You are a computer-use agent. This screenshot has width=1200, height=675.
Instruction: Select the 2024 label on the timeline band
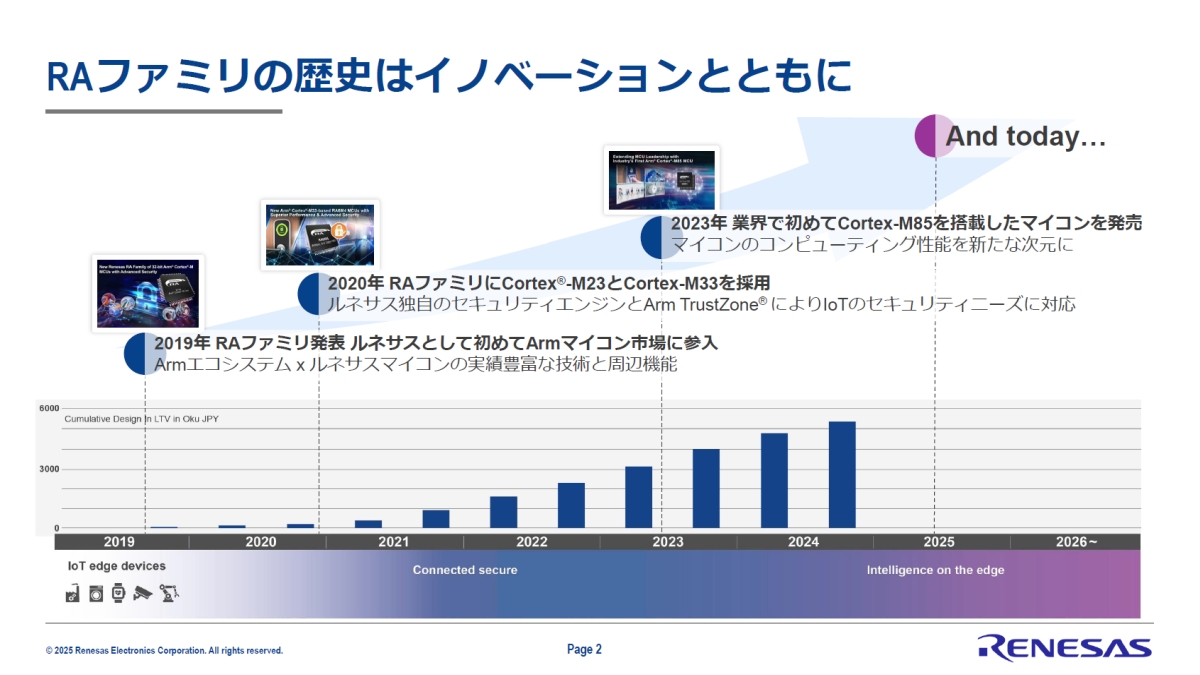coord(802,541)
